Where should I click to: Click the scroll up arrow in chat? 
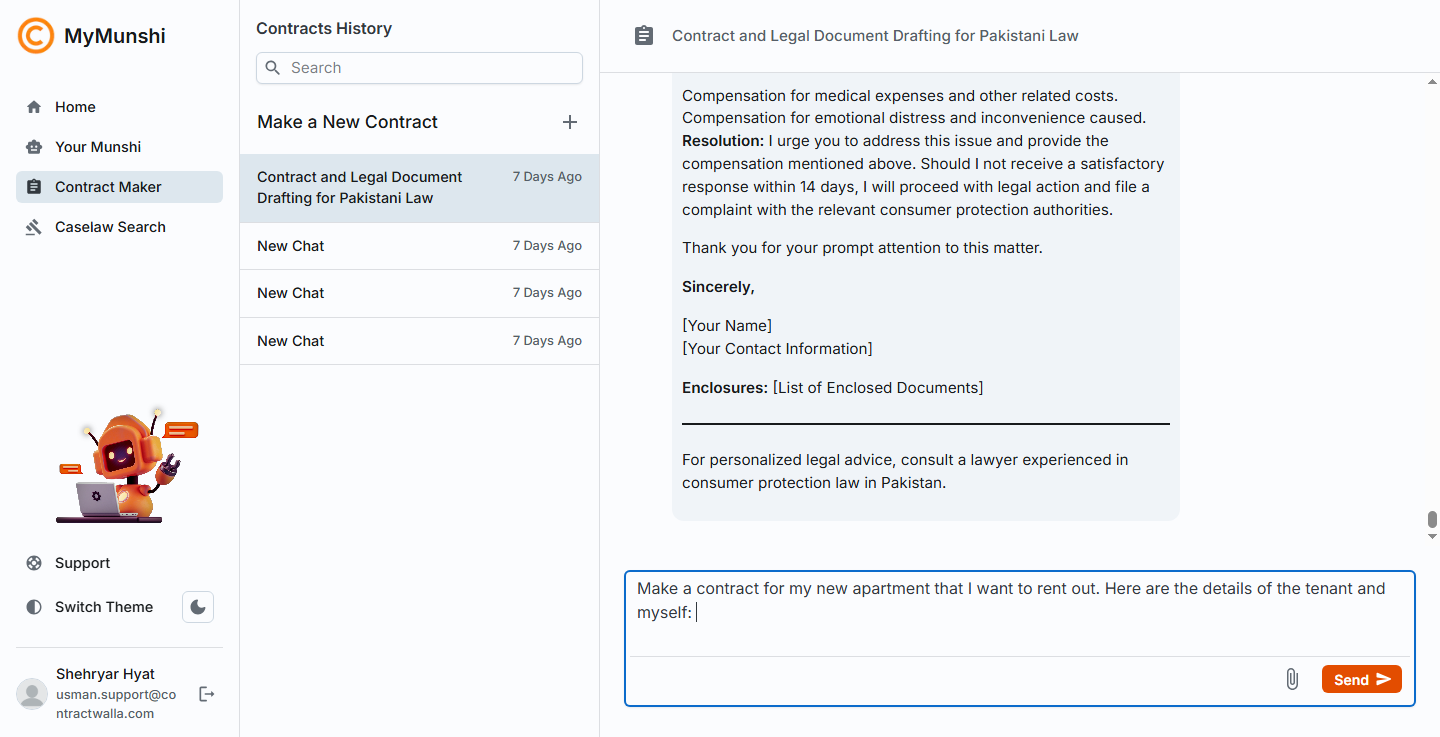pyautogui.click(x=1432, y=83)
